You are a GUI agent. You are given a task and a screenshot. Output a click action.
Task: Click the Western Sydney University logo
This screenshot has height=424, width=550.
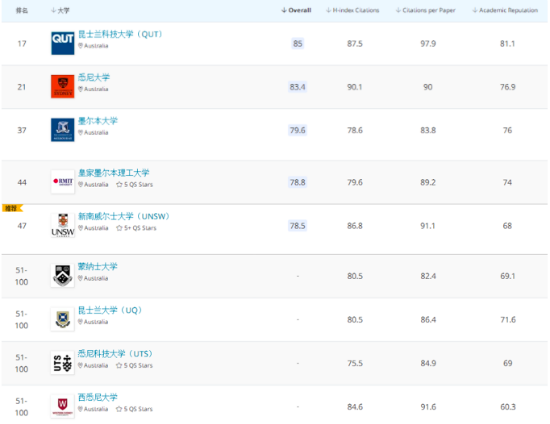tap(62, 406)
